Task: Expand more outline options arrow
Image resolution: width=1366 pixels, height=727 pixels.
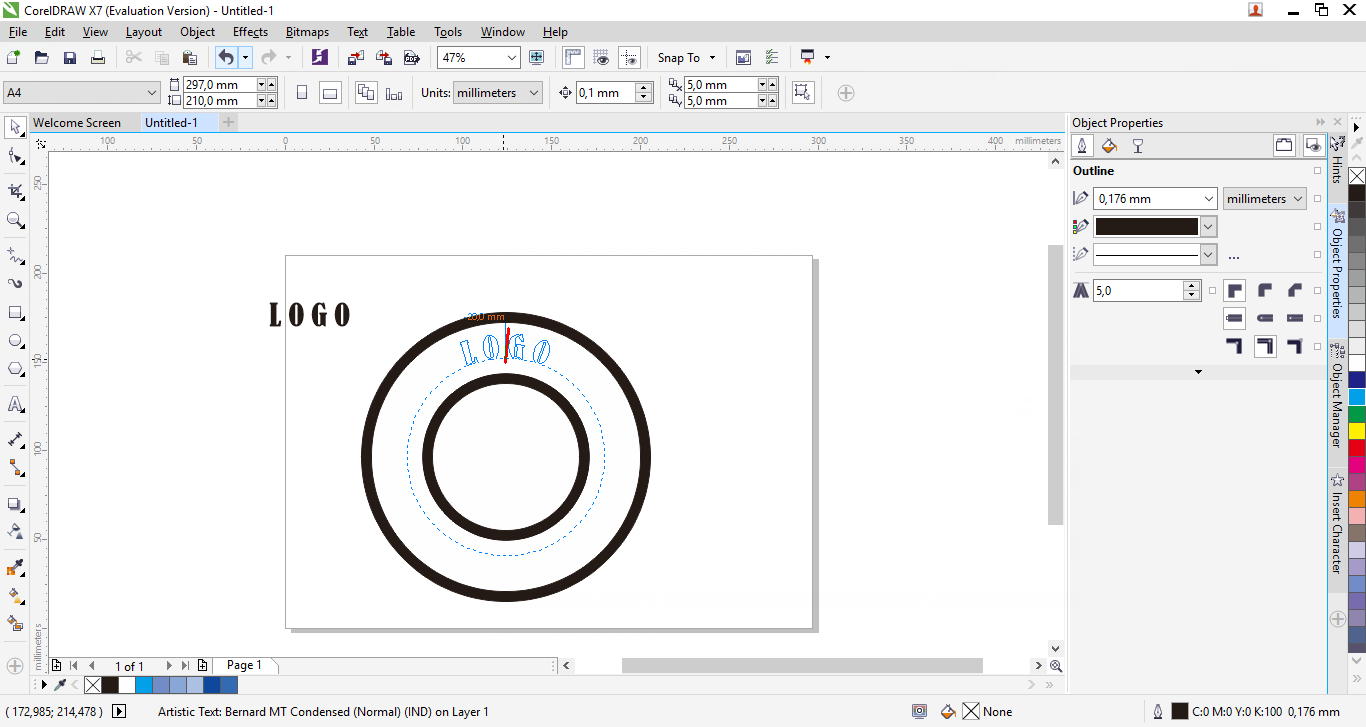Action: click(x=1198, y=372)
